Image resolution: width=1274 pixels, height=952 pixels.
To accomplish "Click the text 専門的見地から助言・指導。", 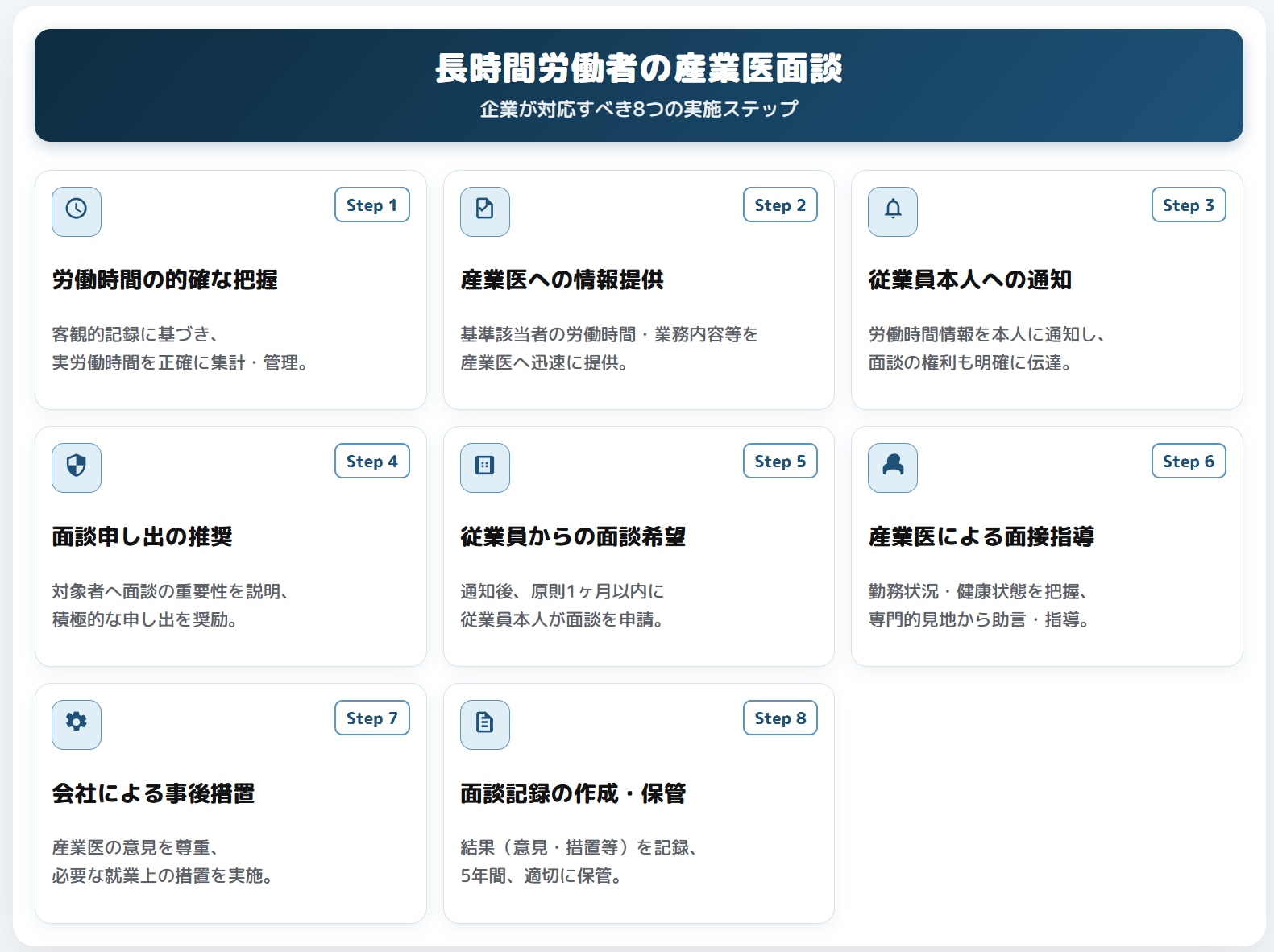I will 979,619.
